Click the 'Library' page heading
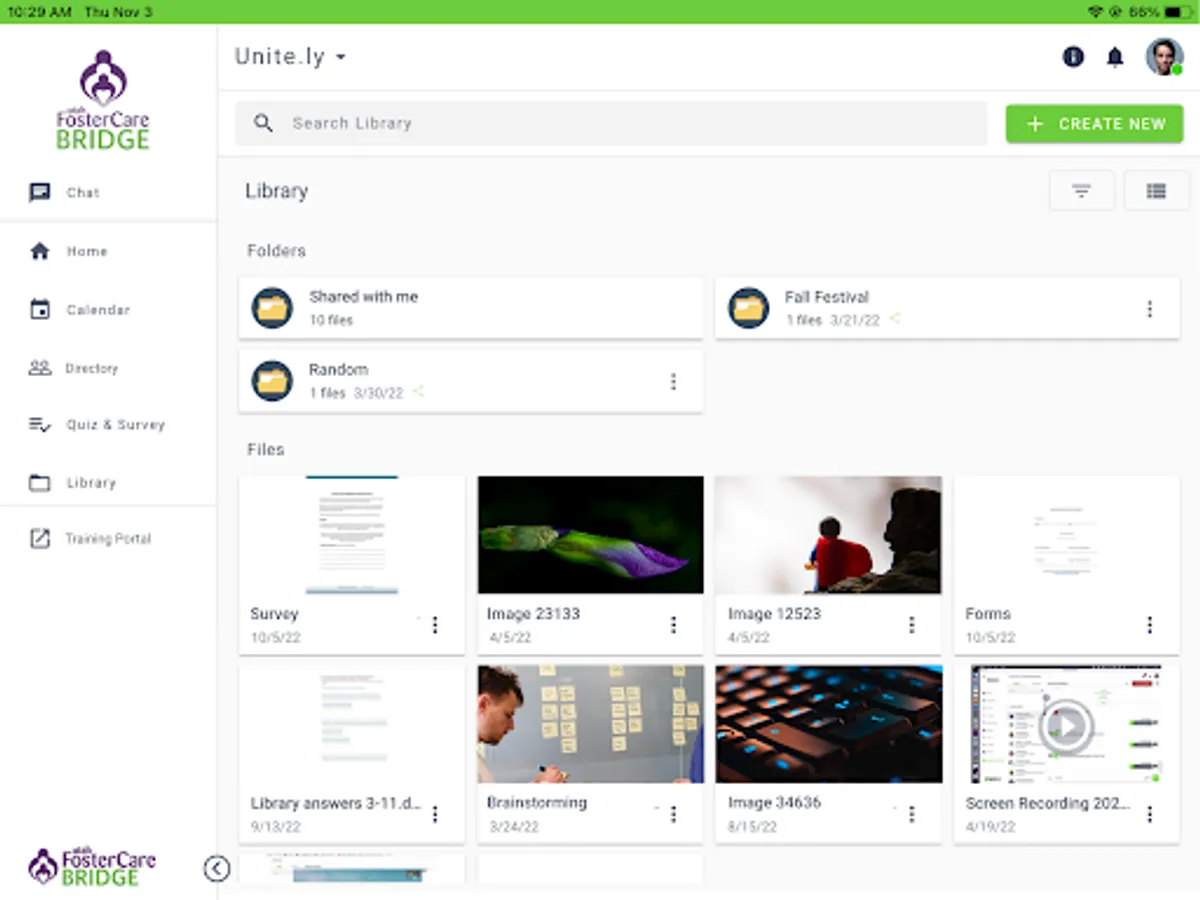 pos(276,191)
